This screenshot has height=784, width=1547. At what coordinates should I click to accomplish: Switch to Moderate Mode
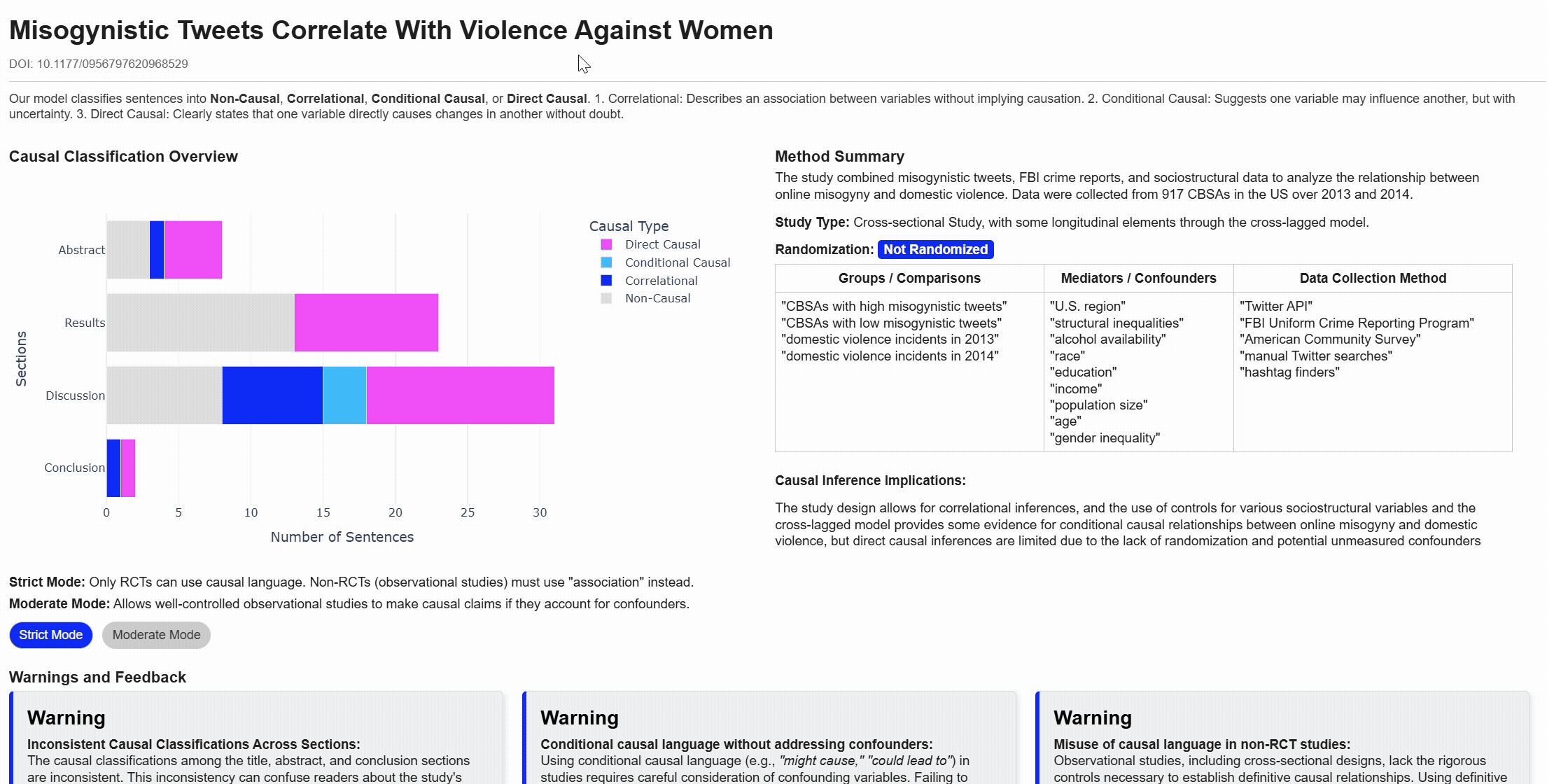point(156,635)
